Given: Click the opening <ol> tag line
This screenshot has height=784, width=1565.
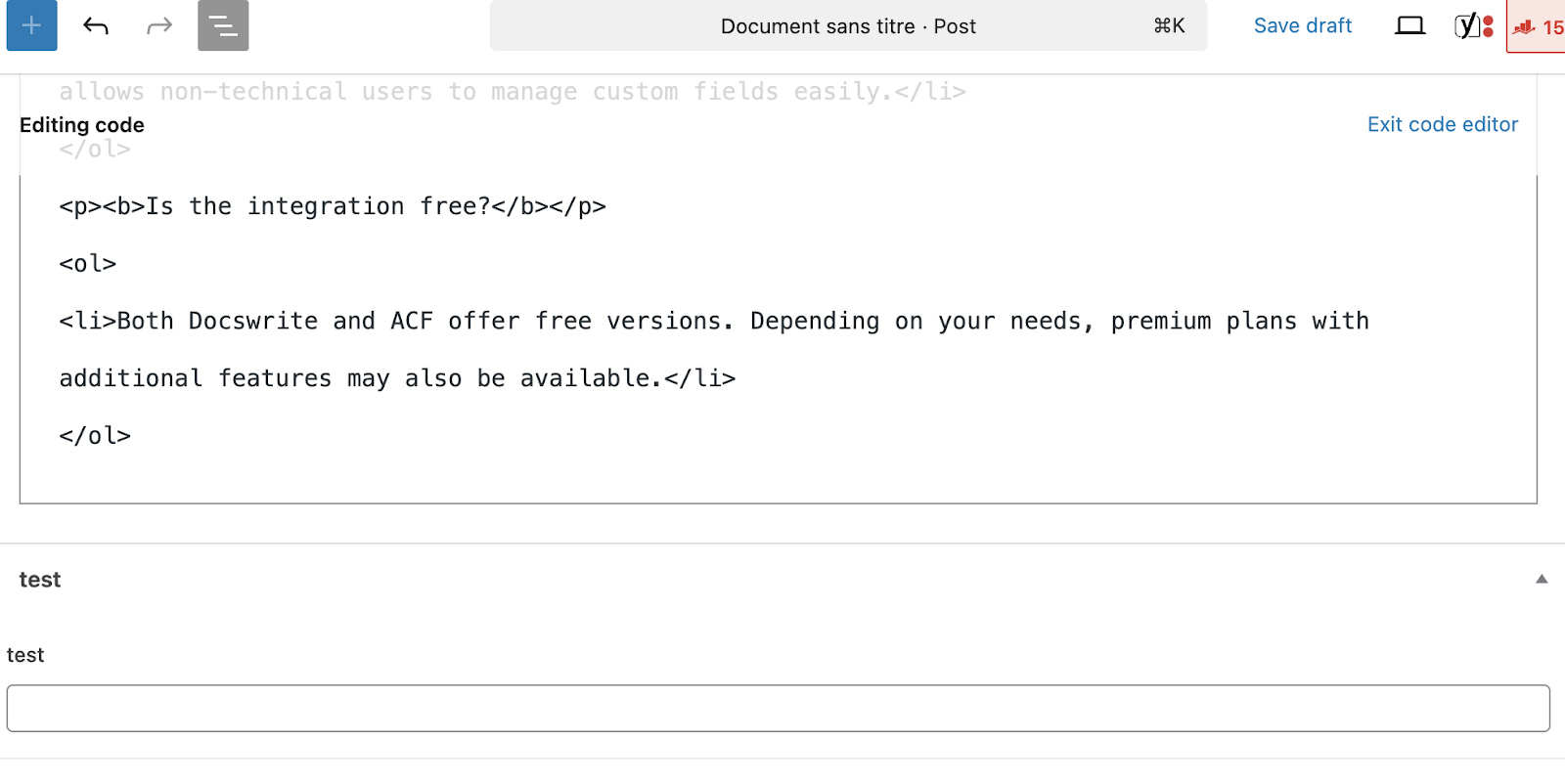Looking at the screenshot, I should (x=88, y=264).
